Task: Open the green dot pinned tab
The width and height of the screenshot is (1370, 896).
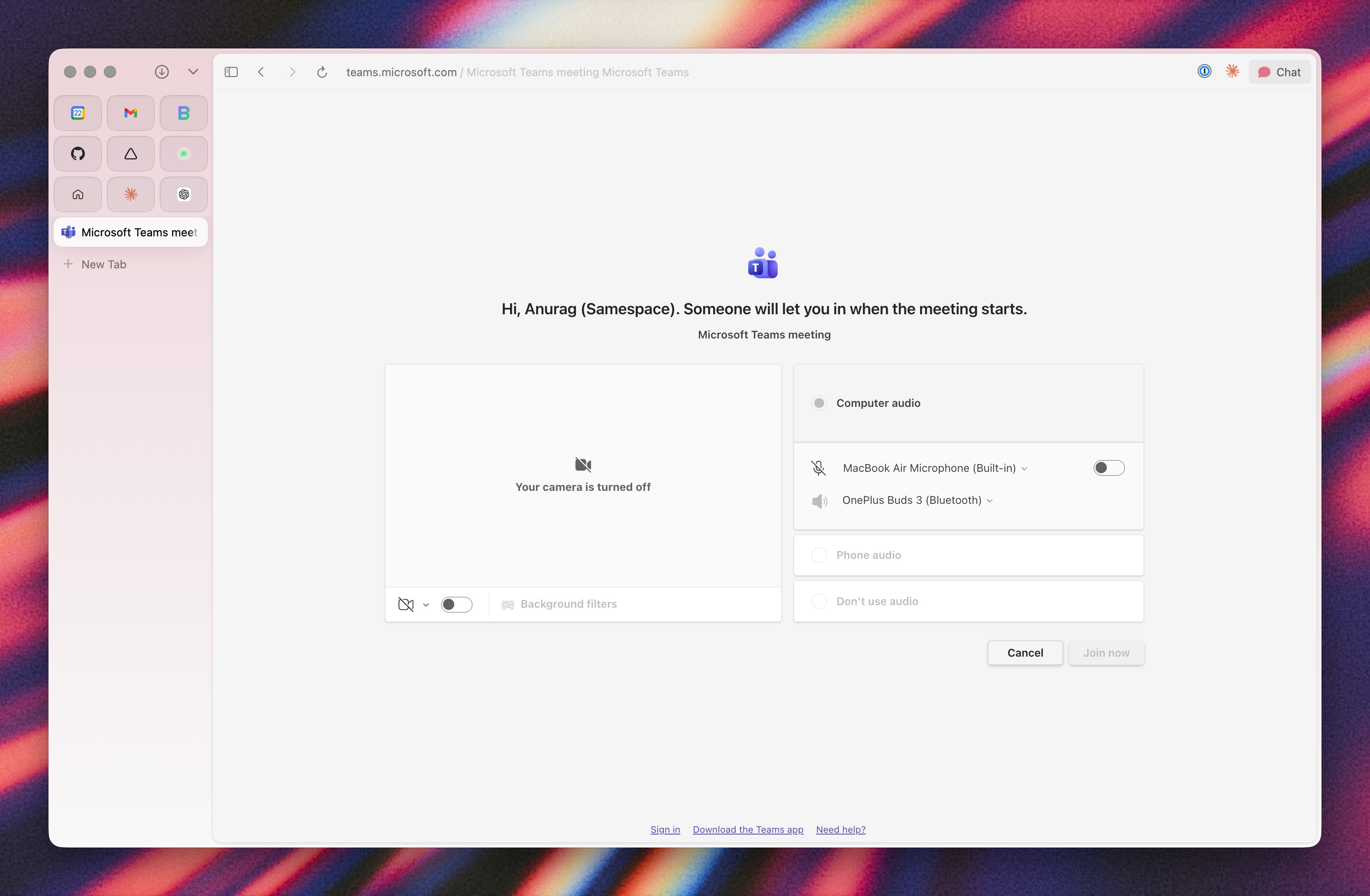Action: [x=184, y=154]
